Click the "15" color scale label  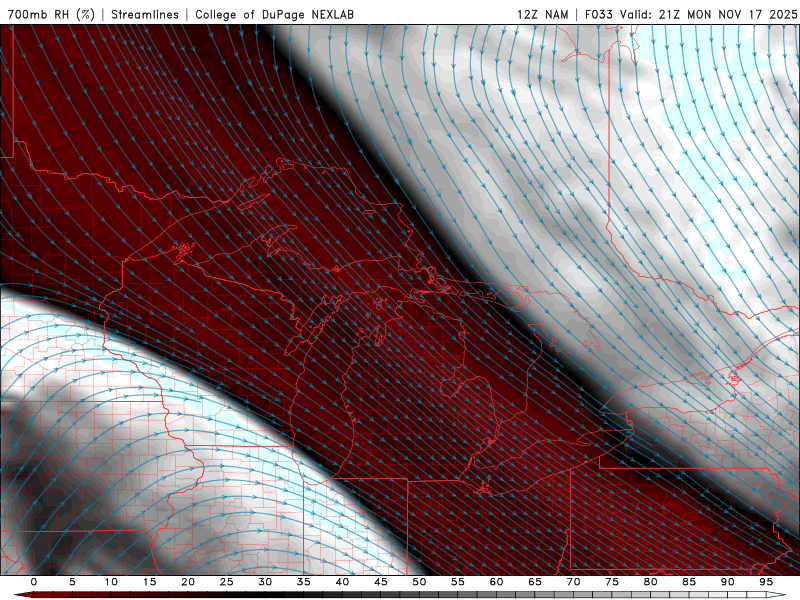(149, 582)
